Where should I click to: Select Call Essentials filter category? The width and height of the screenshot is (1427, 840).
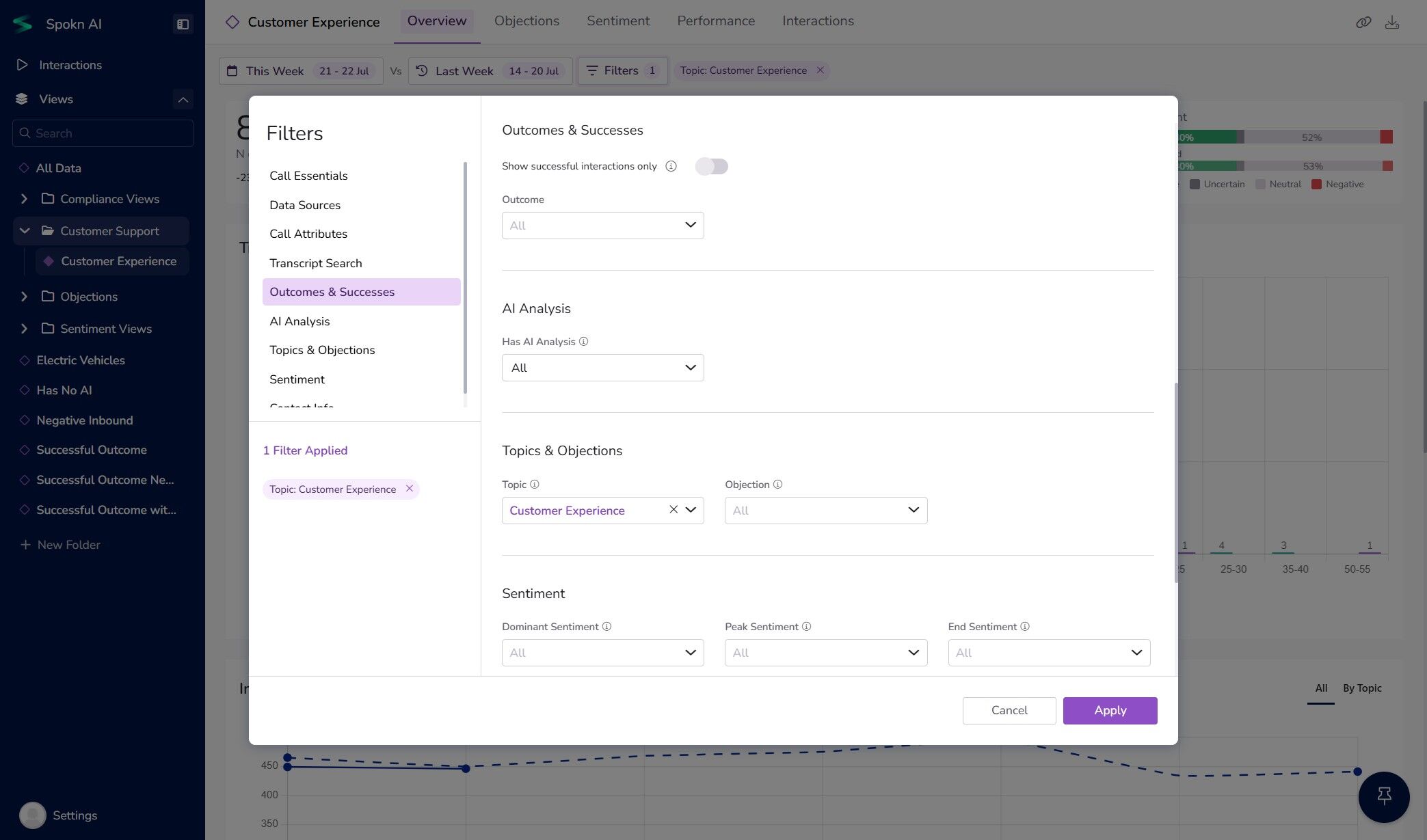point(308,176)
